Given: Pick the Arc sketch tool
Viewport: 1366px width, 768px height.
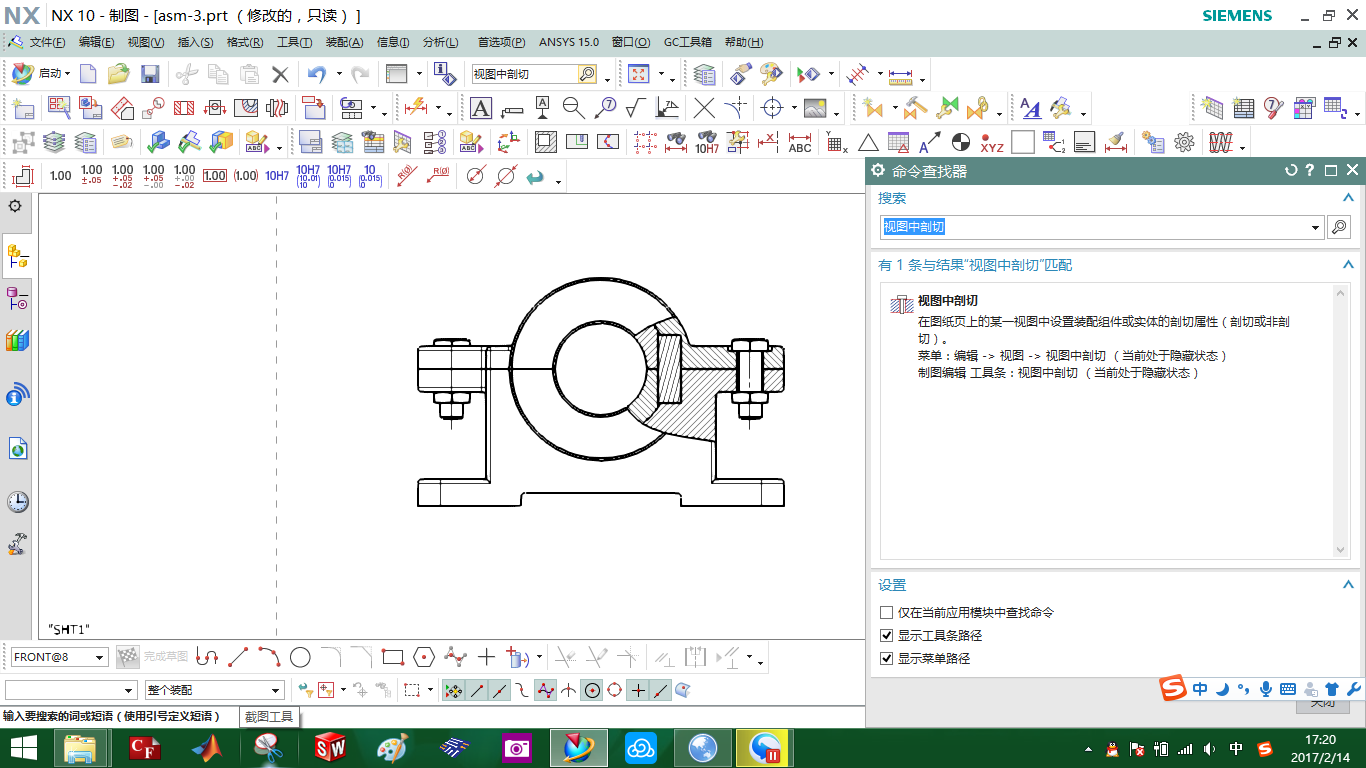Looking at the screenshot, I should coord(269,657).
